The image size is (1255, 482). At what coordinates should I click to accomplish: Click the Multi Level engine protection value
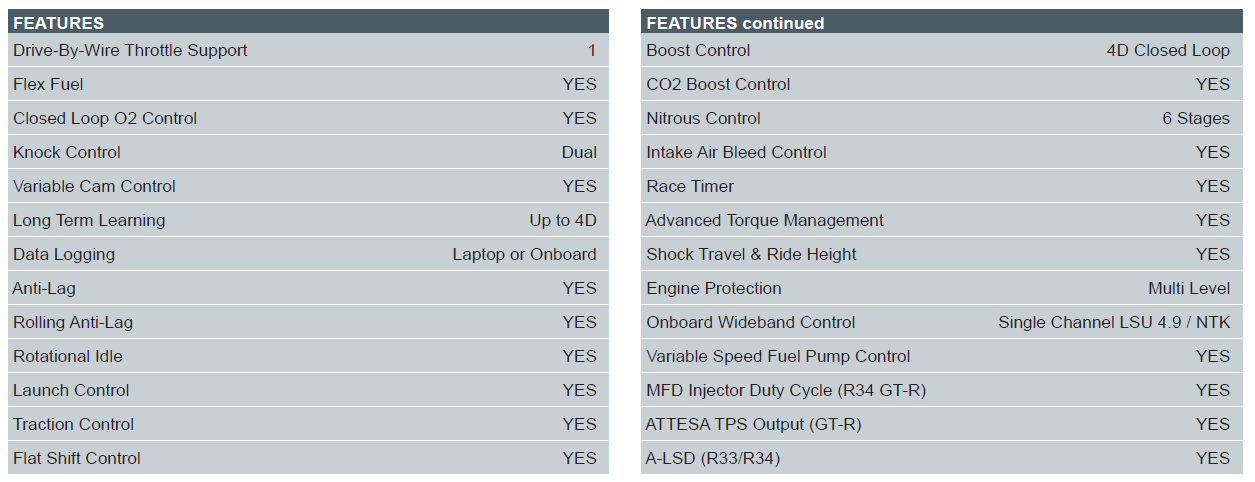coord(1189,288)
